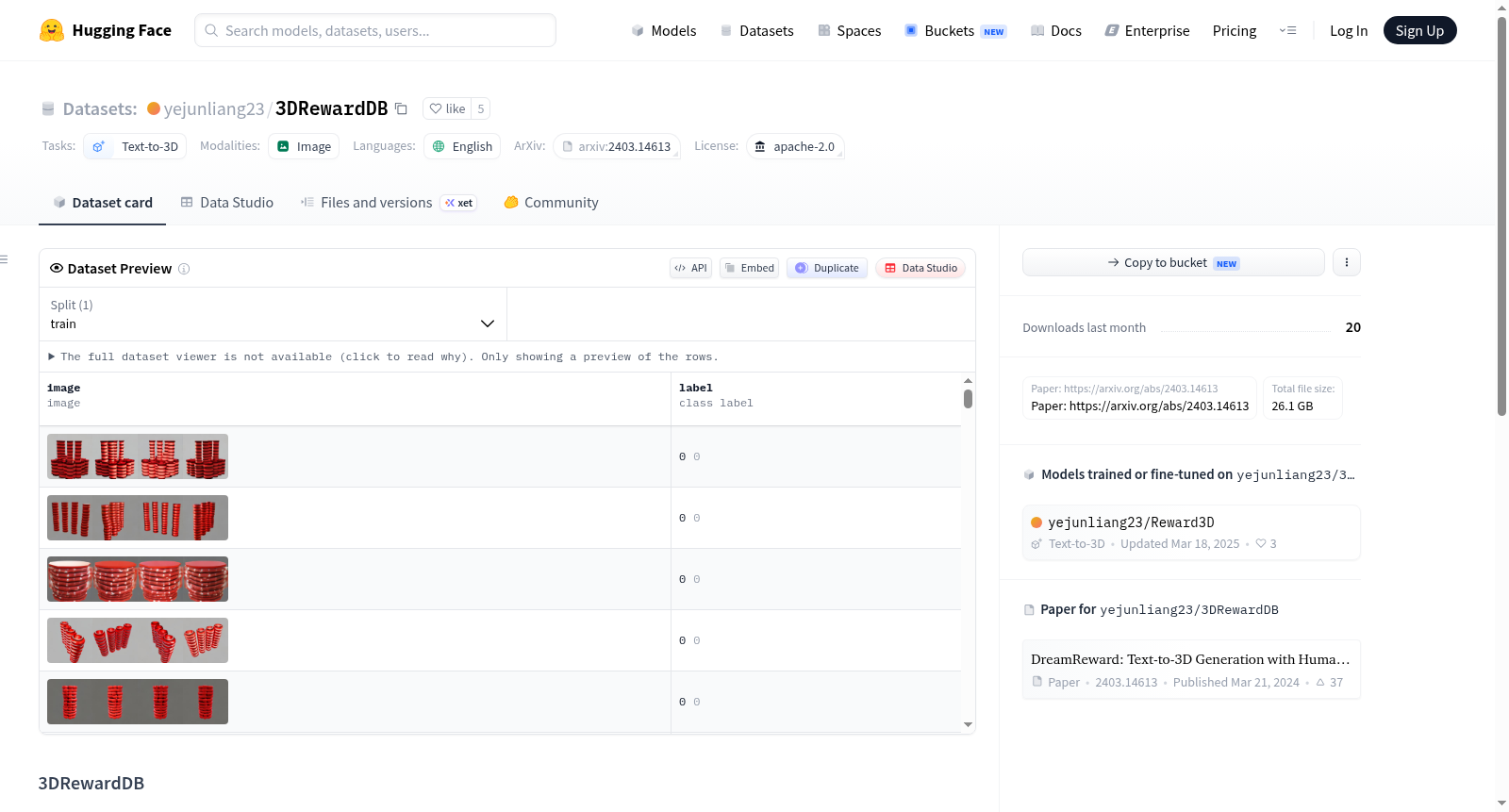1509x812 pixels.
Task: Open the Buckets menu item
Action: click(955, 30)
